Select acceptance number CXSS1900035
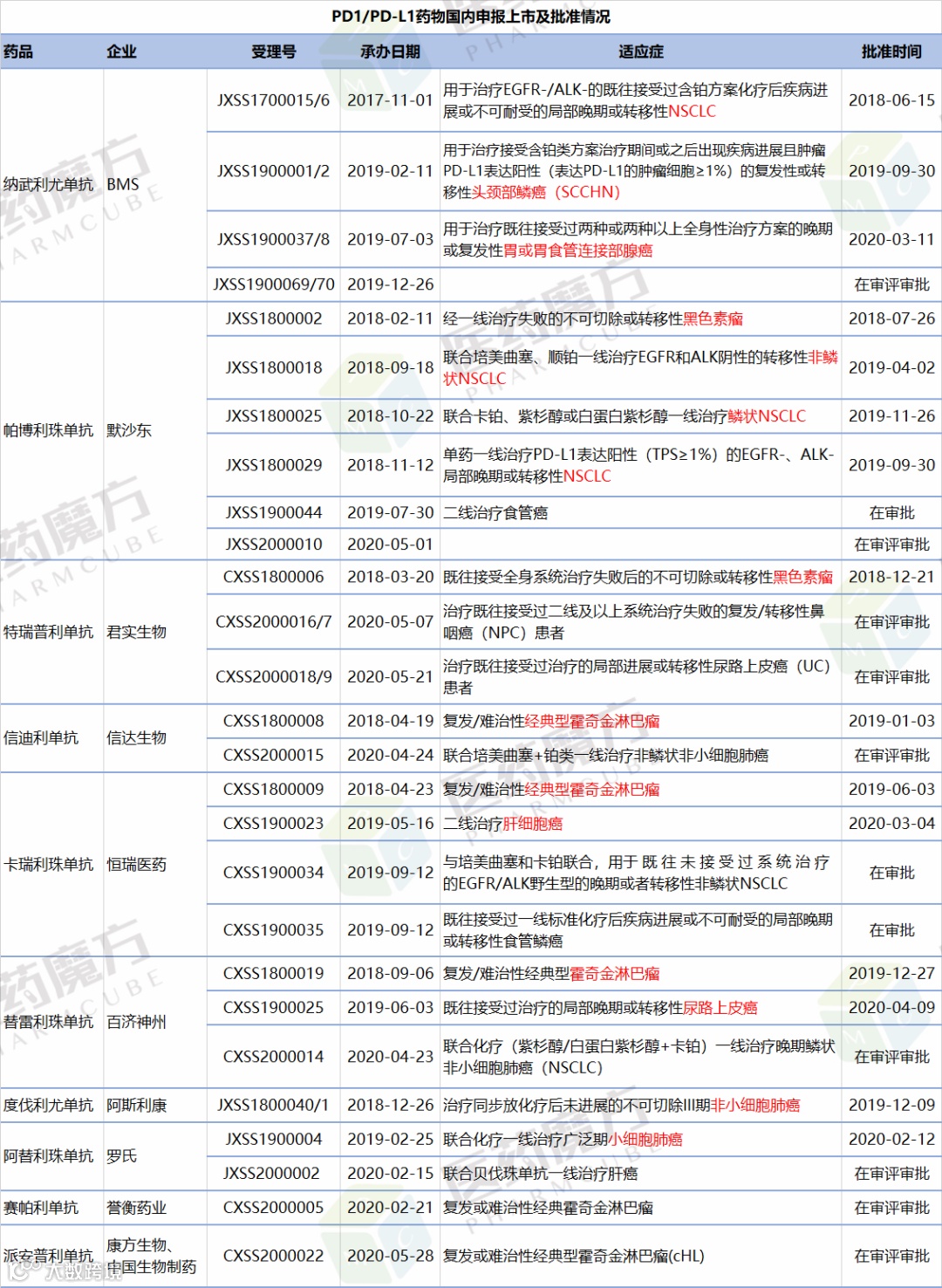Image resolution: width=942 pixels, height=1288 pixels. pos(273,930)
